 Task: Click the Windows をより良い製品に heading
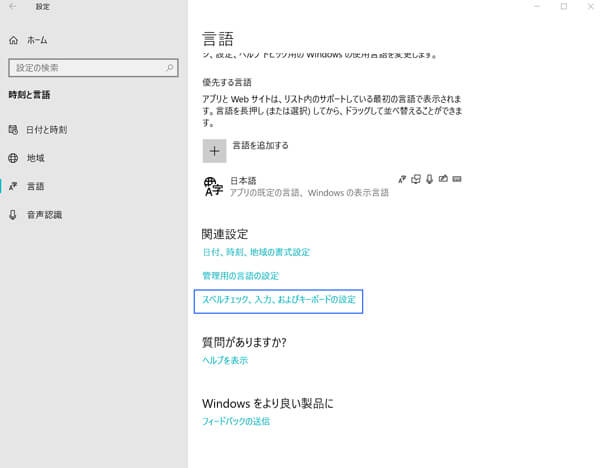point(268,403)
